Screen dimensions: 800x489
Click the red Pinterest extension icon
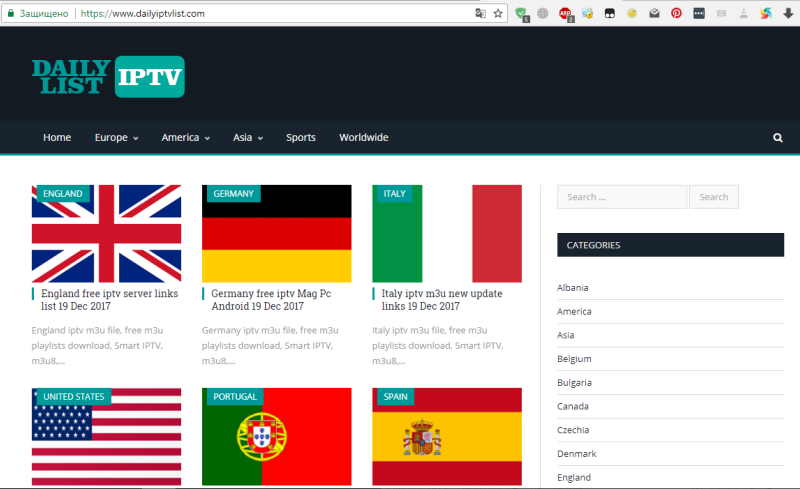pyautogui.click(x=676, y=14)
